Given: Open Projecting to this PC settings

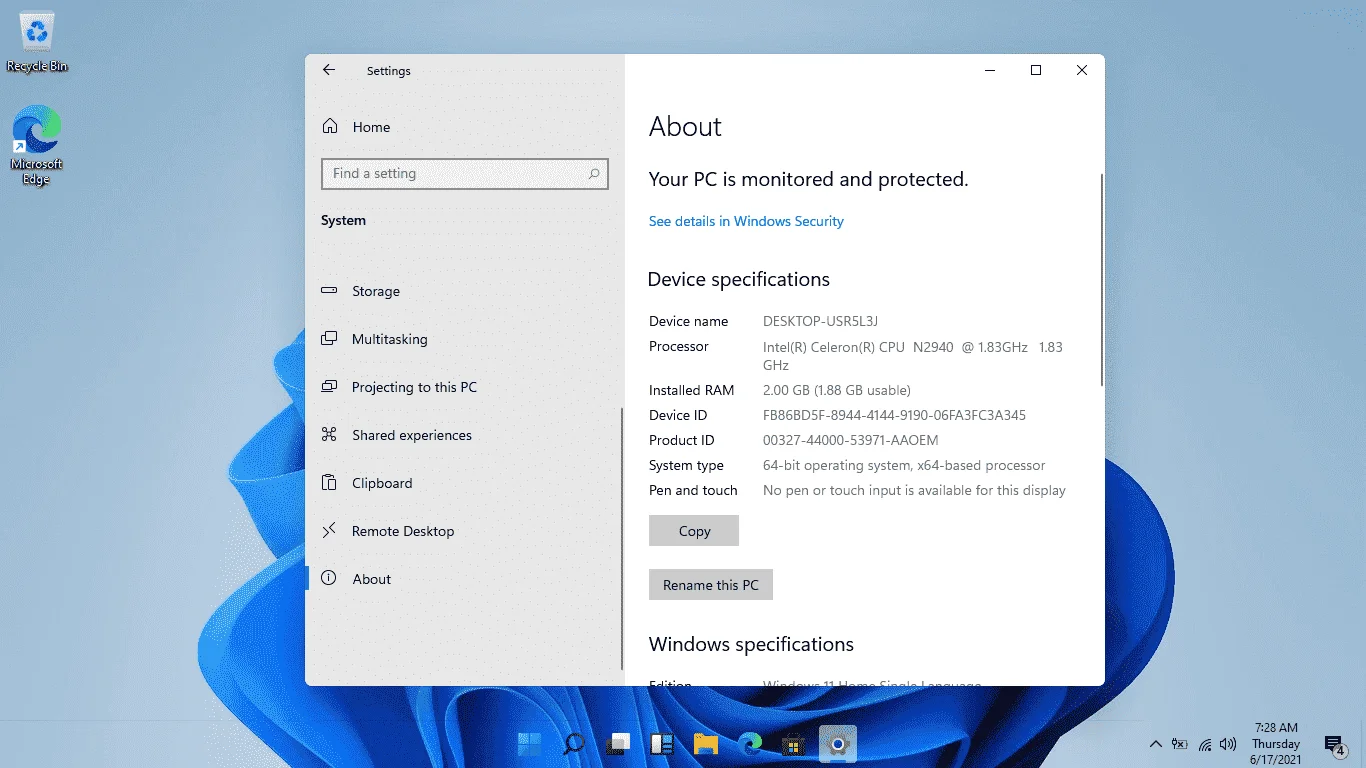Looking at the screenshot, I should (464, 387).
